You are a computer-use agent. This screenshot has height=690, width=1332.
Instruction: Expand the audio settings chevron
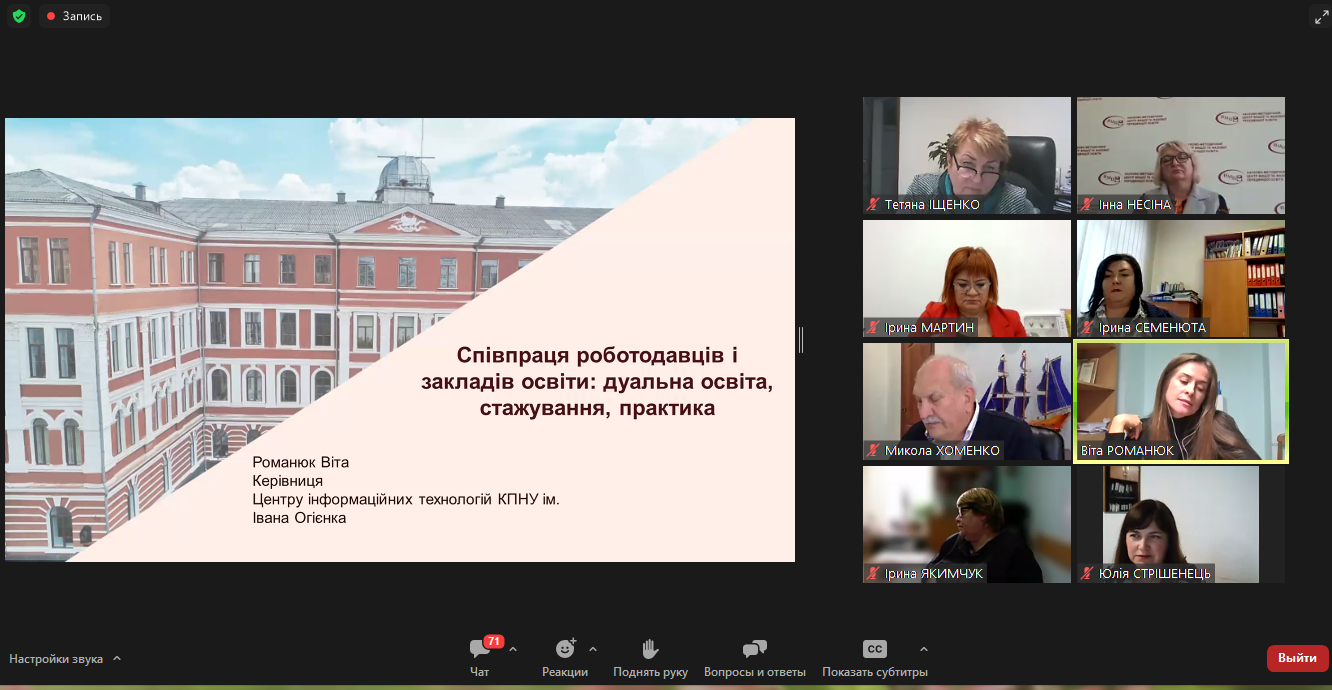[x=117, y=659]
